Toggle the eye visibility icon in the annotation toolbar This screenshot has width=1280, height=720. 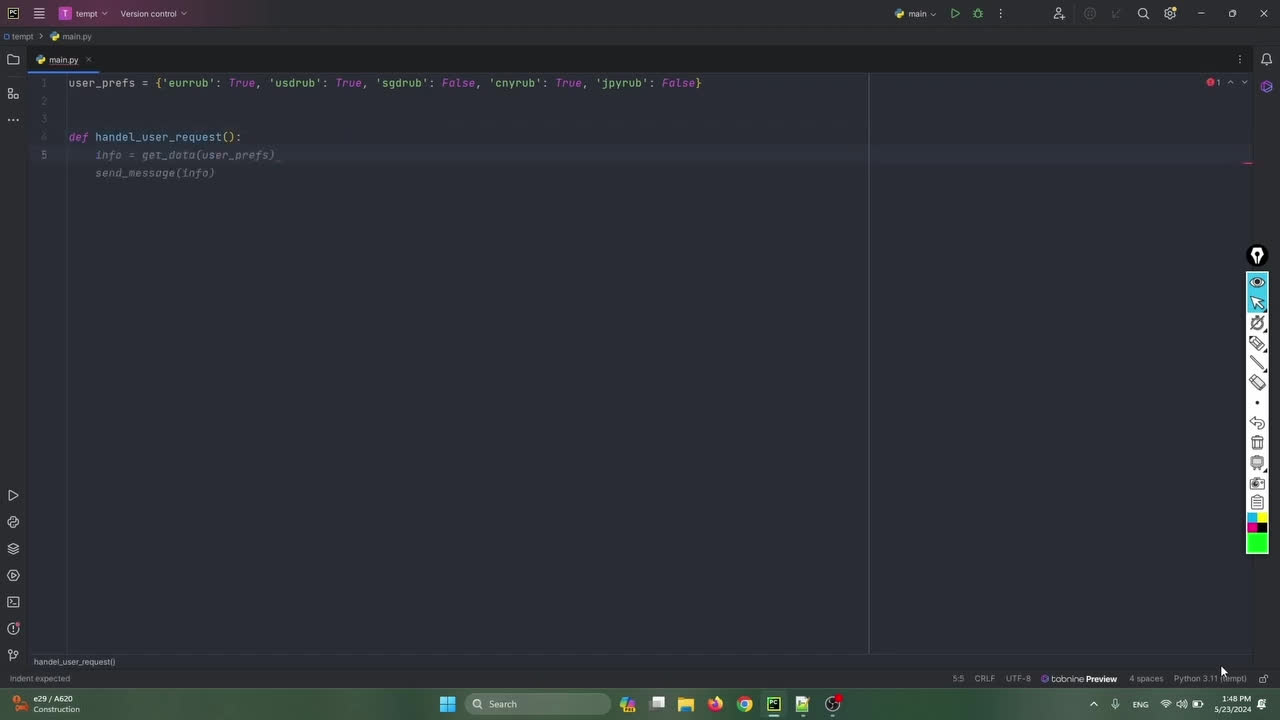tap(1257, 282)
